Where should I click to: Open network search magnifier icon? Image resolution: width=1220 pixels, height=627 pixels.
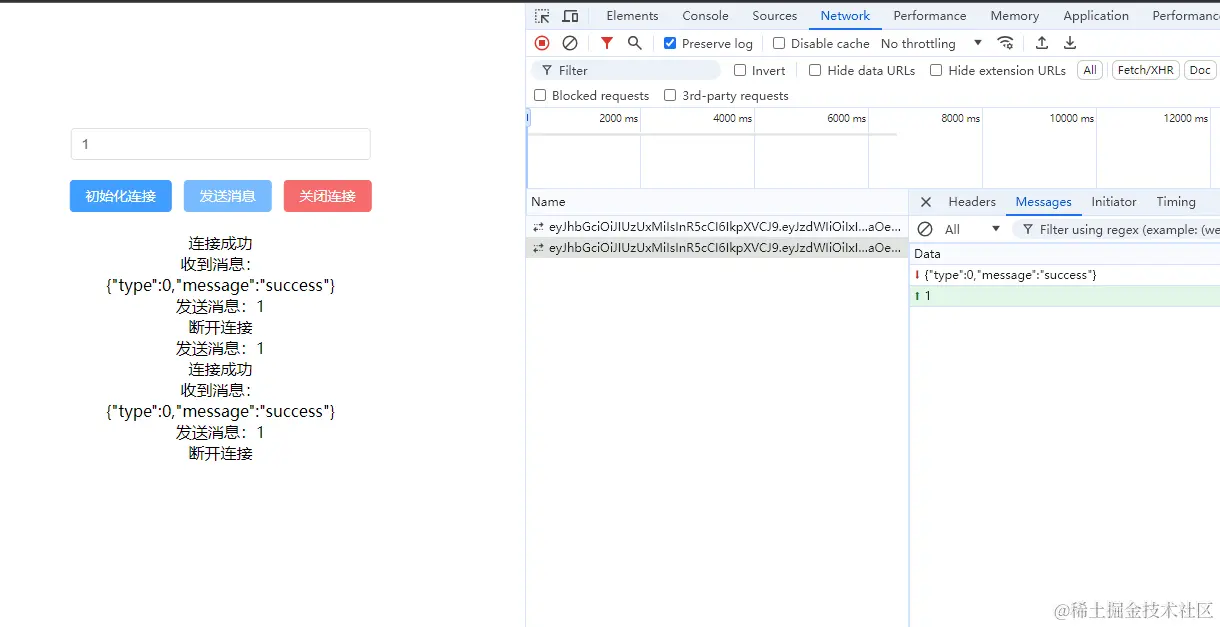click(635, 43)
